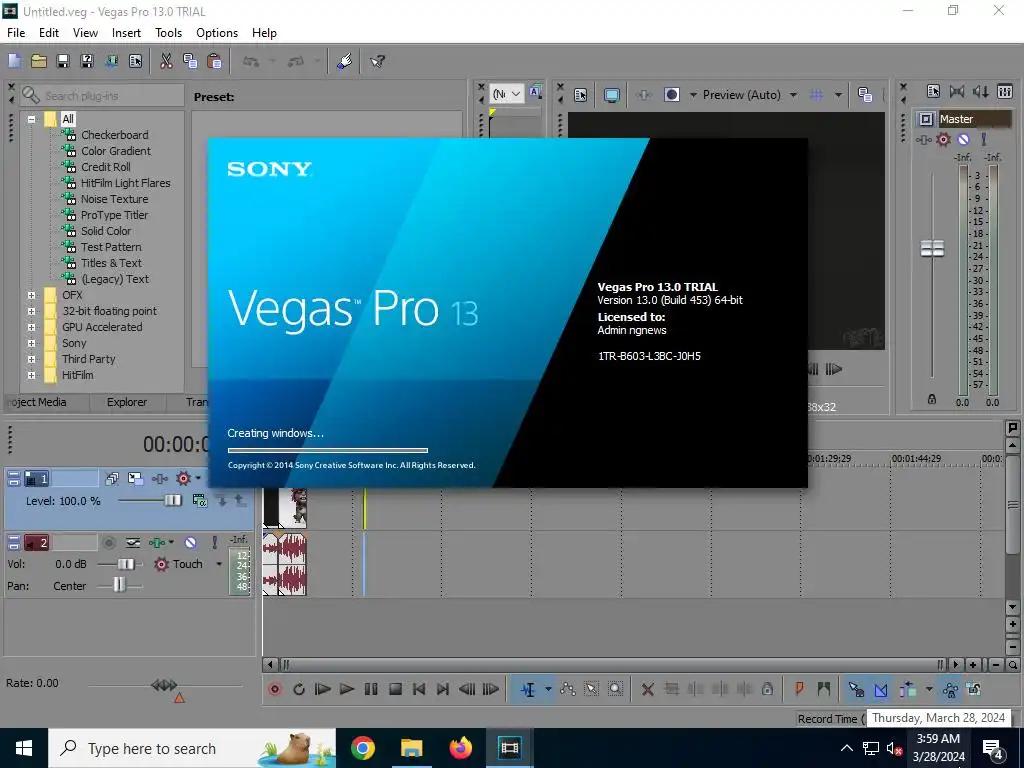Image resolution: width=1024 pixels, height=768 pixels.
Task: Click the Interactive Tutorials icon in toolbar
Action: point(345,61)
